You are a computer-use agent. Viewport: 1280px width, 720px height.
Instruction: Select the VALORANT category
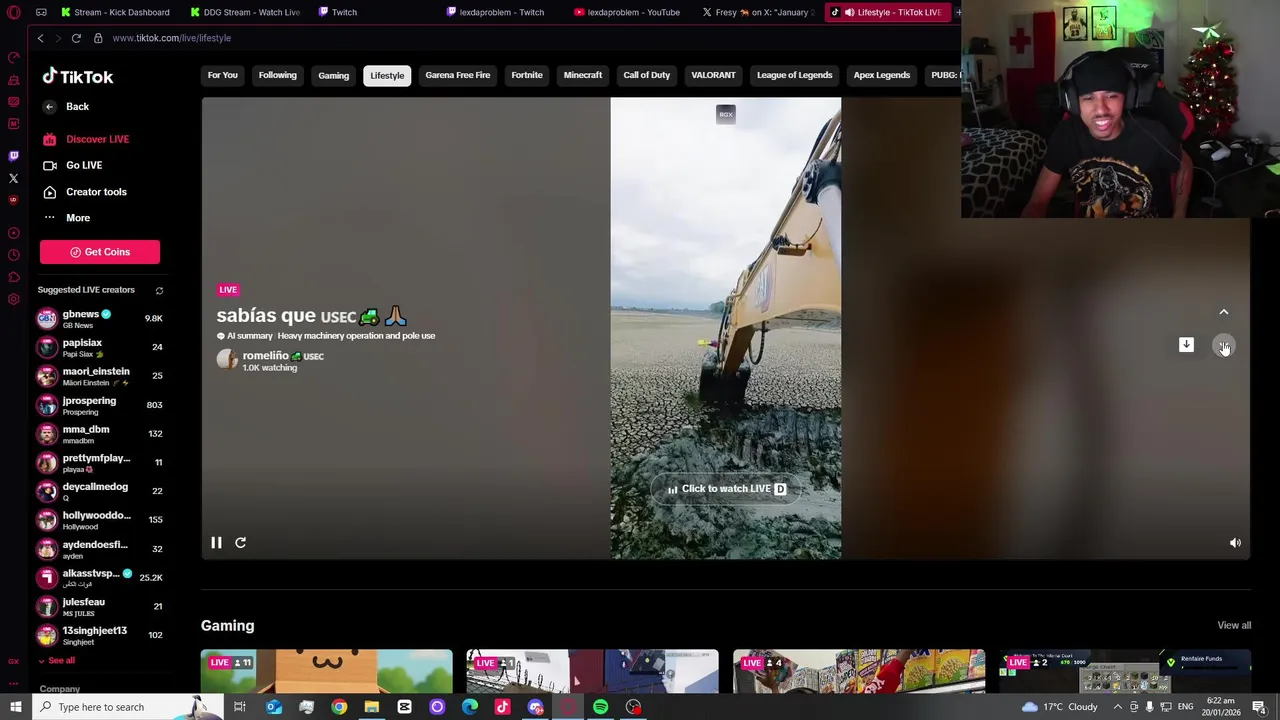[713, 75]
